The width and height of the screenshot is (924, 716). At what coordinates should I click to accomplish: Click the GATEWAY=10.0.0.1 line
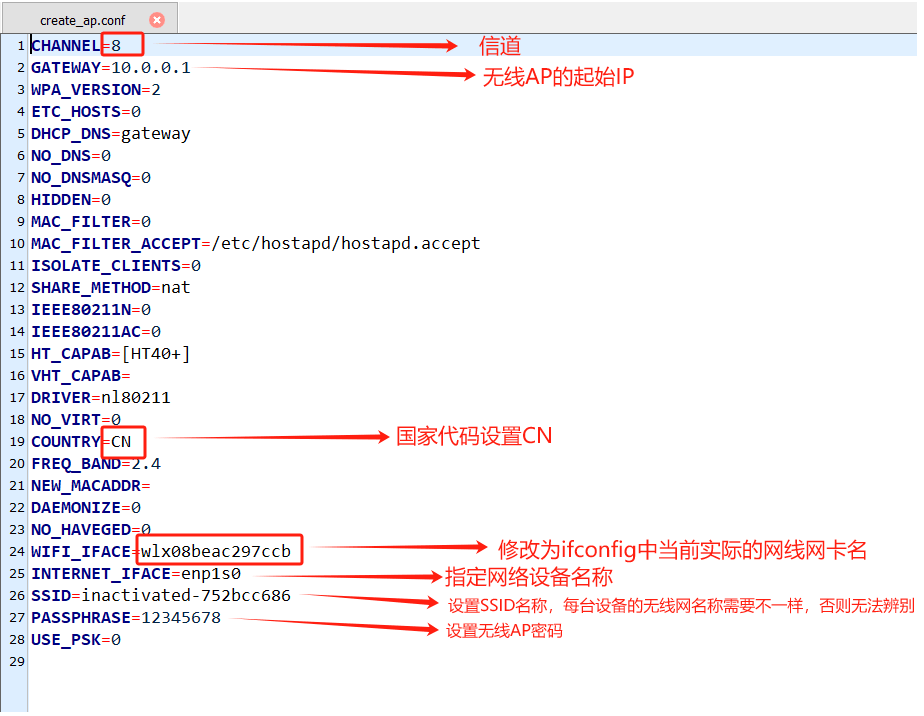point(111,68)
